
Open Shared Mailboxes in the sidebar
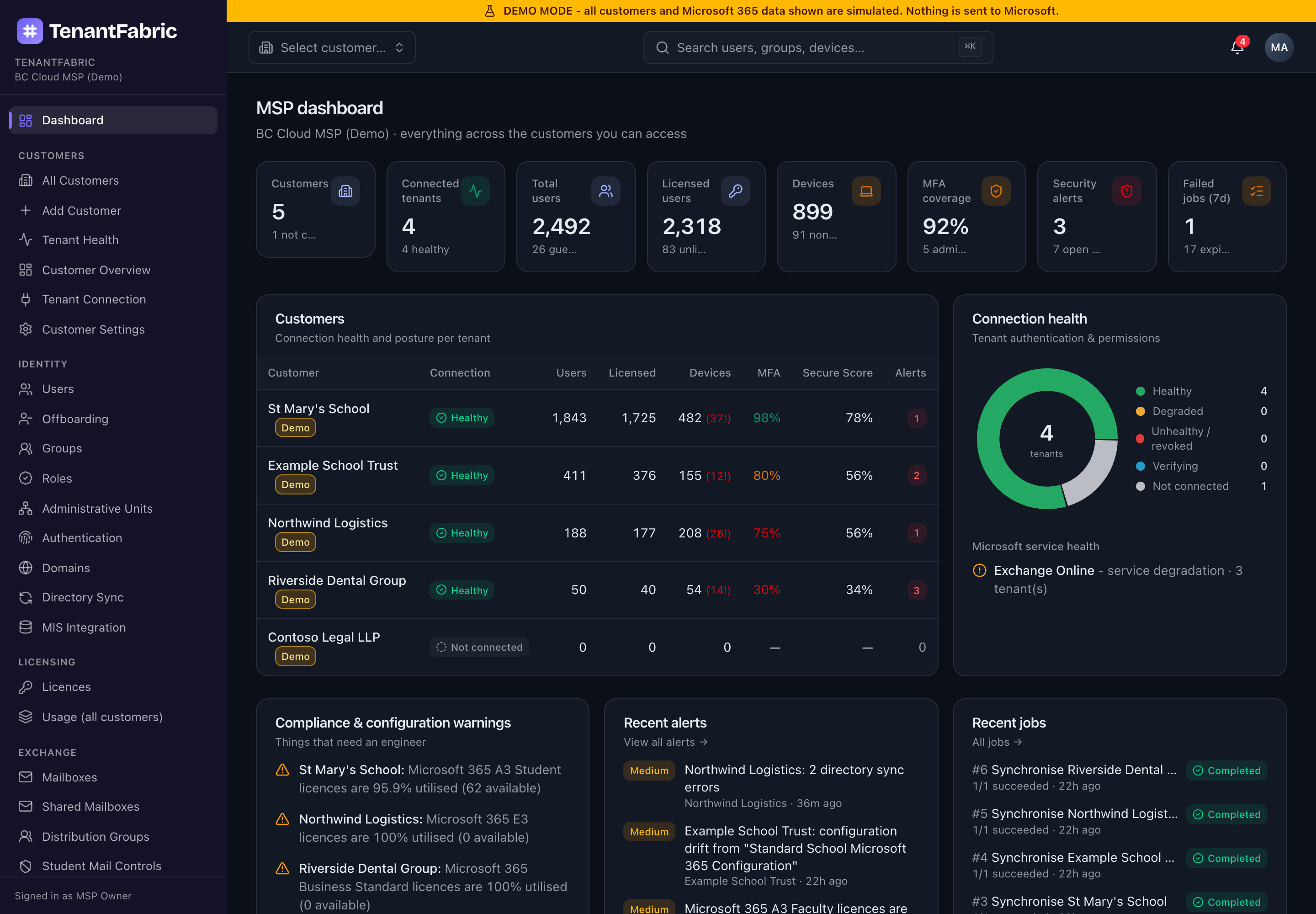(113, 806)
